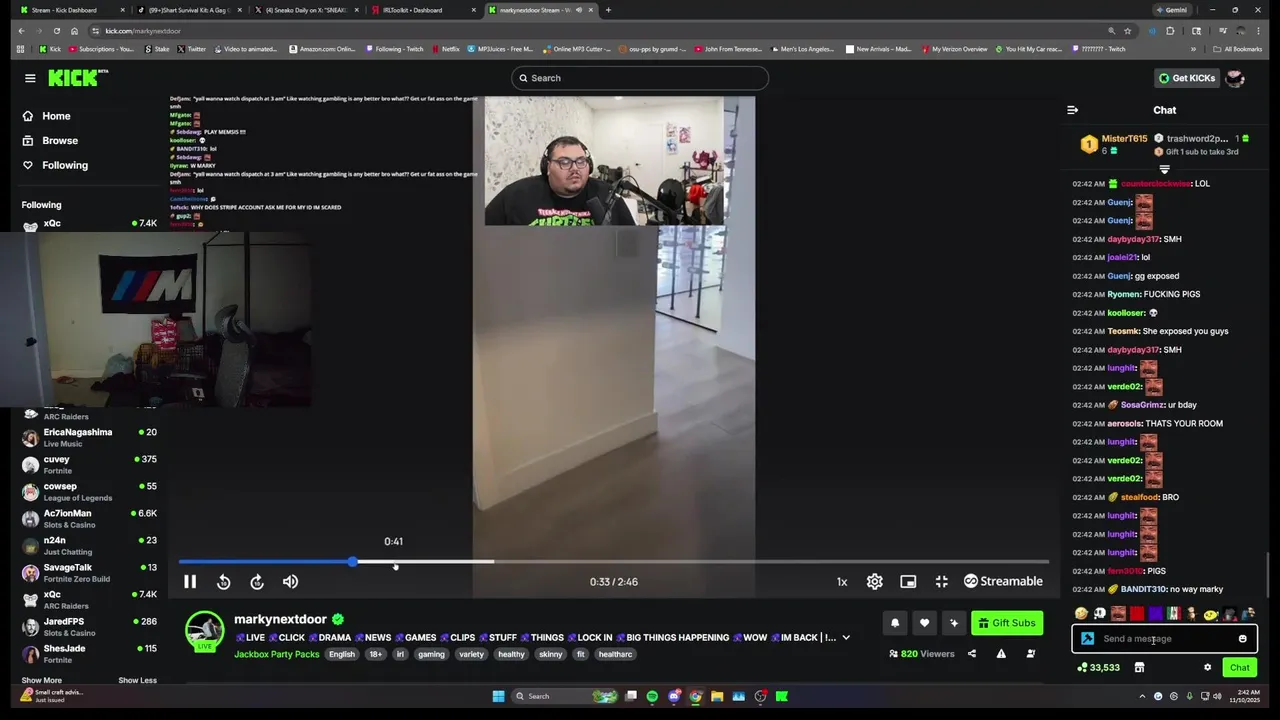Click Get KICKs button
1280x720 pixels.
[1186, 78]
